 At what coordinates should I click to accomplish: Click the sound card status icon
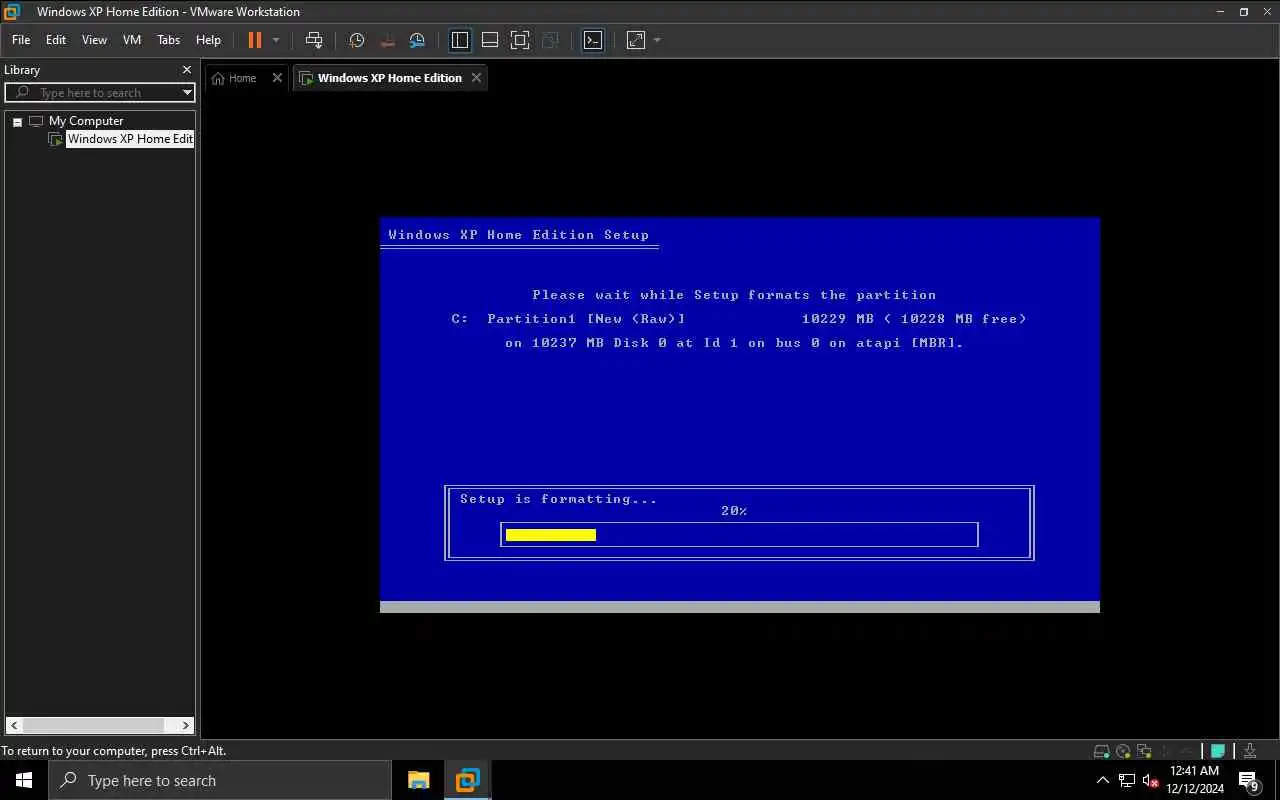click(1185, 751)
